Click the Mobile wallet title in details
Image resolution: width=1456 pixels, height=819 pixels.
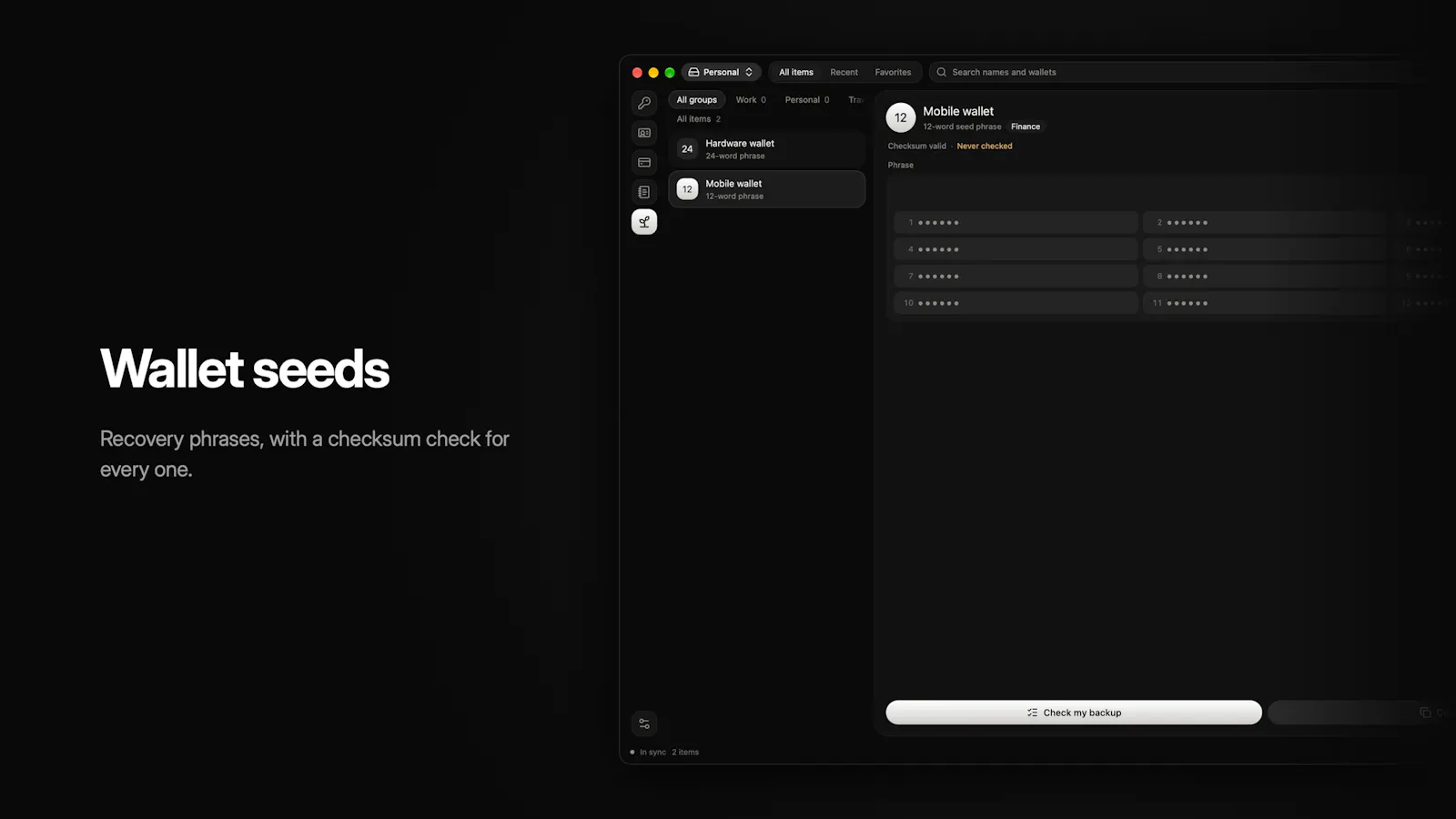tap(958, 111)
